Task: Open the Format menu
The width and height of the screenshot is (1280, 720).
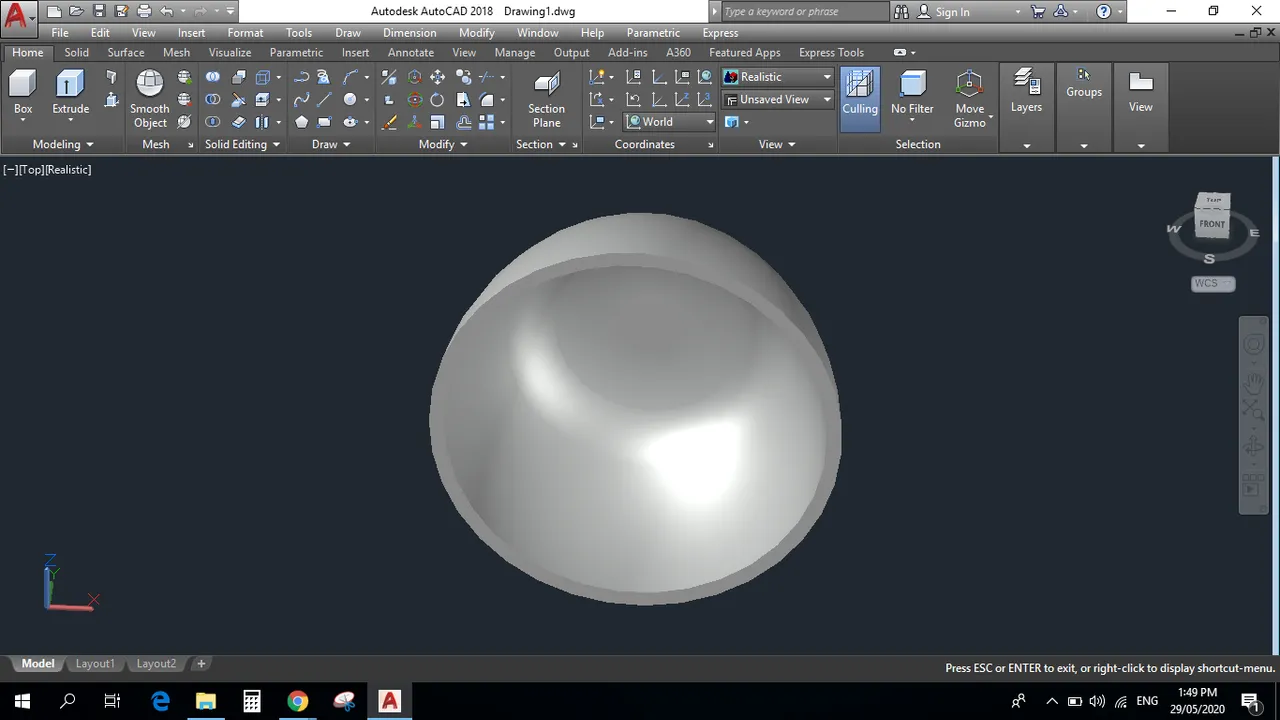Action: (x=245, y=33)
